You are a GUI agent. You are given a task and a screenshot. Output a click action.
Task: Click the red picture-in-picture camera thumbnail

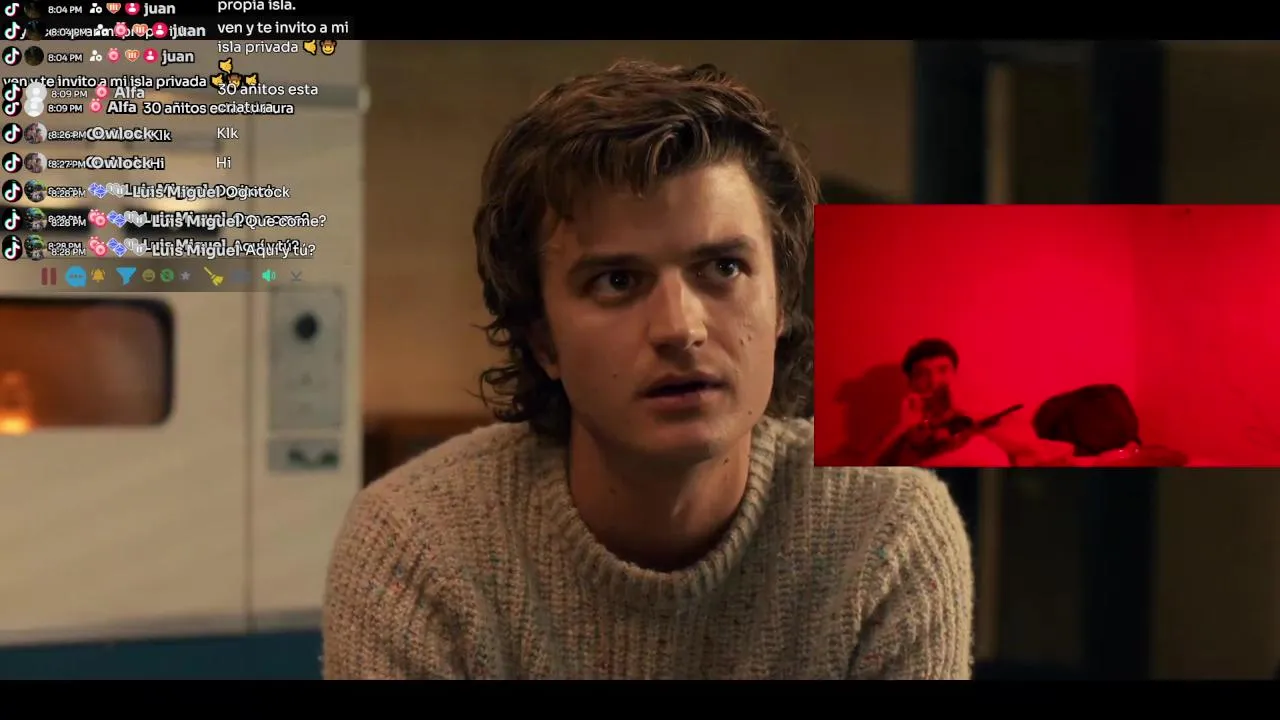[1047, 336]
